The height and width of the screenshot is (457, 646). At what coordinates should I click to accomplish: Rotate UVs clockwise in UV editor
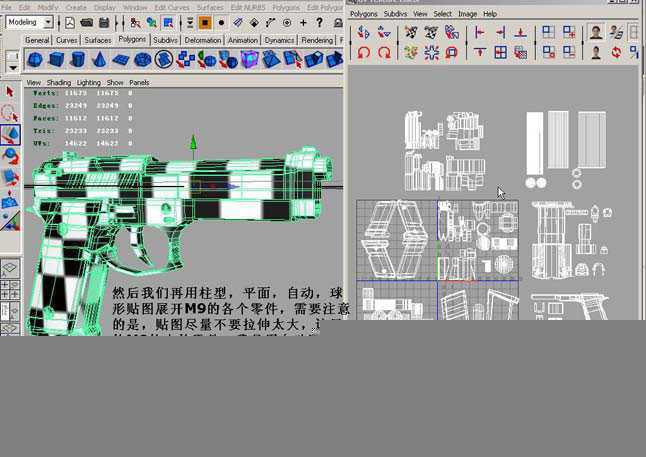point(384,53)
